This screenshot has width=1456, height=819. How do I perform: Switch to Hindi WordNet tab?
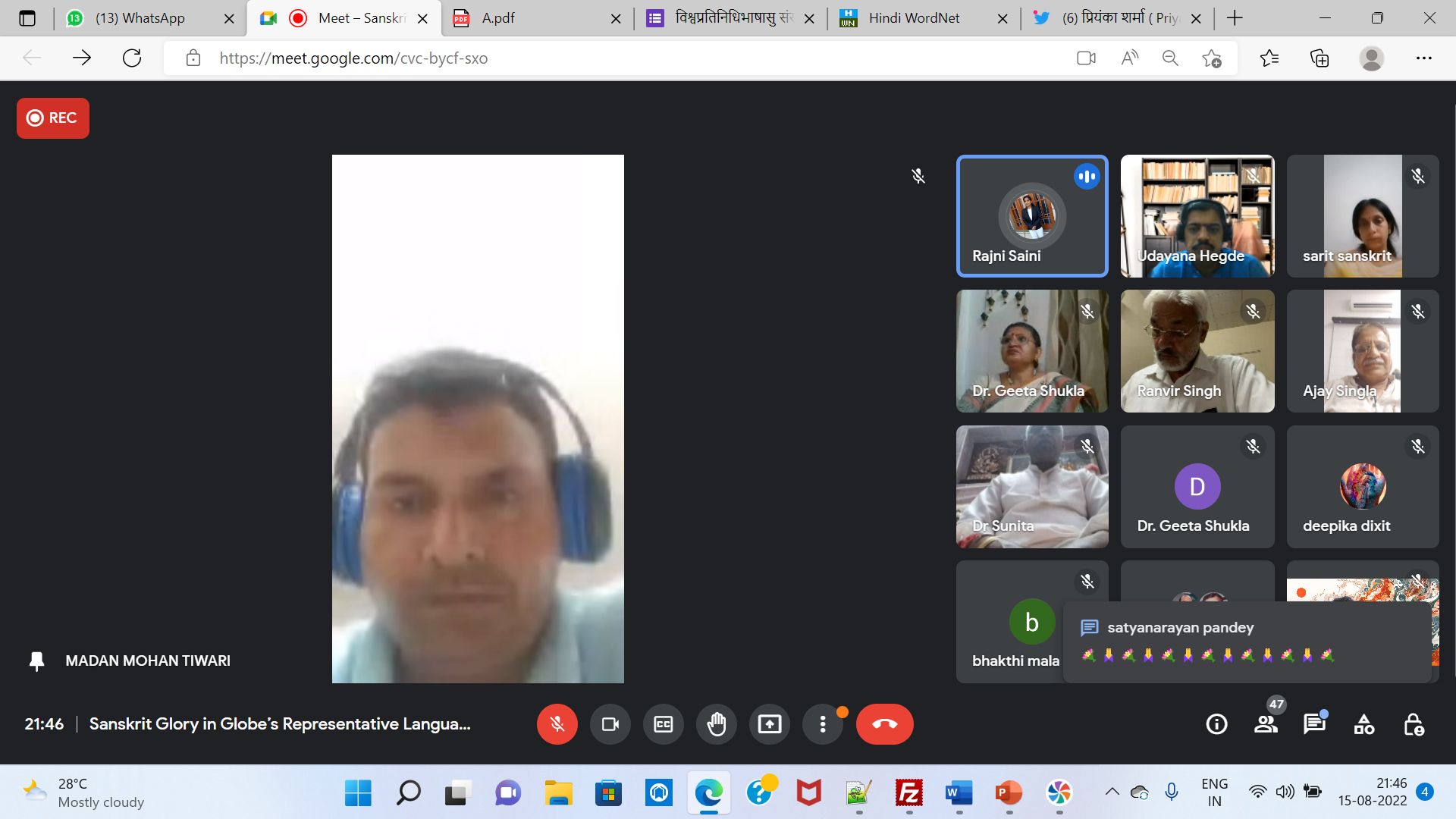pos(914,18)
